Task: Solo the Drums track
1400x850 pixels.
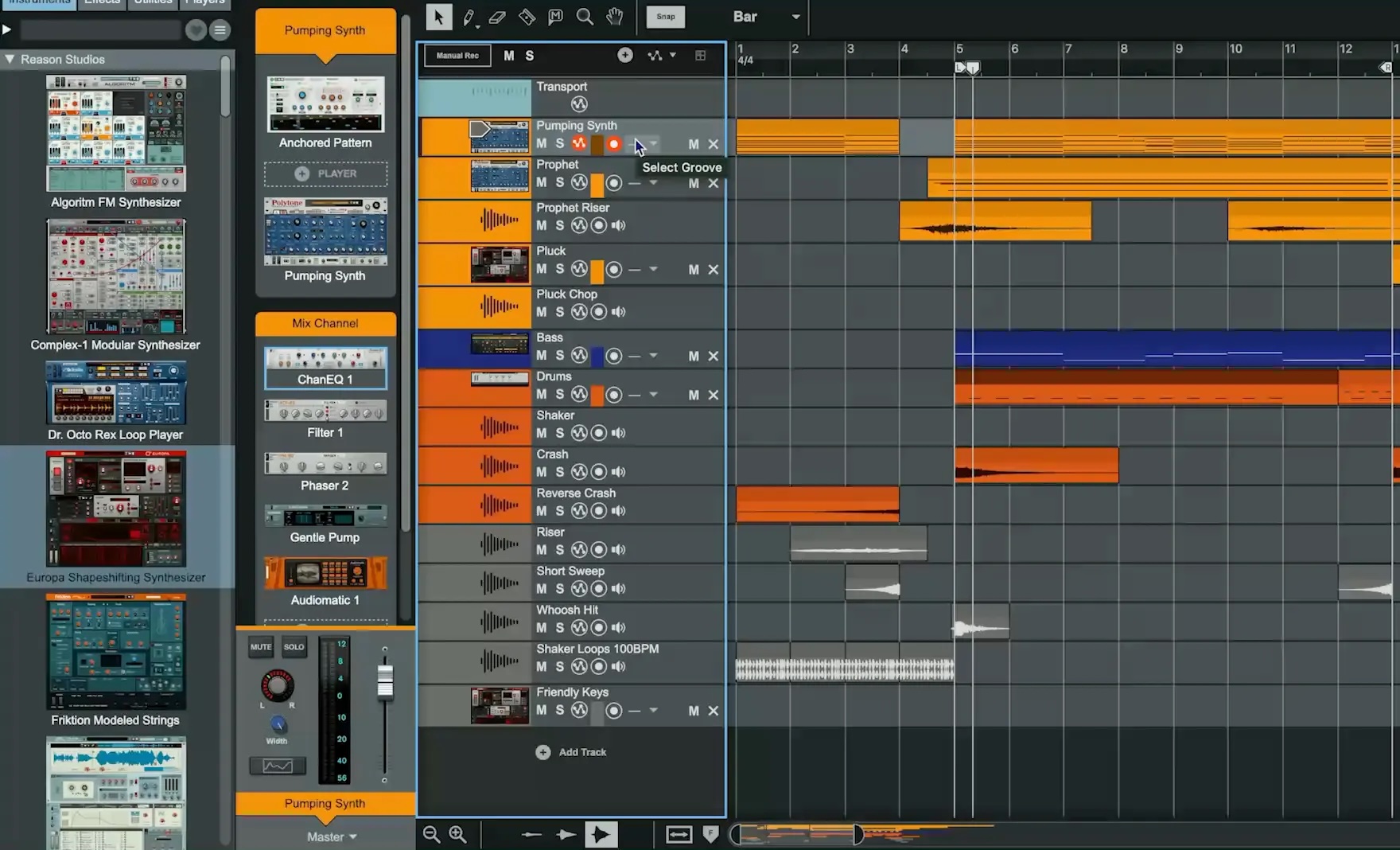Action: (x=559, y=395)
